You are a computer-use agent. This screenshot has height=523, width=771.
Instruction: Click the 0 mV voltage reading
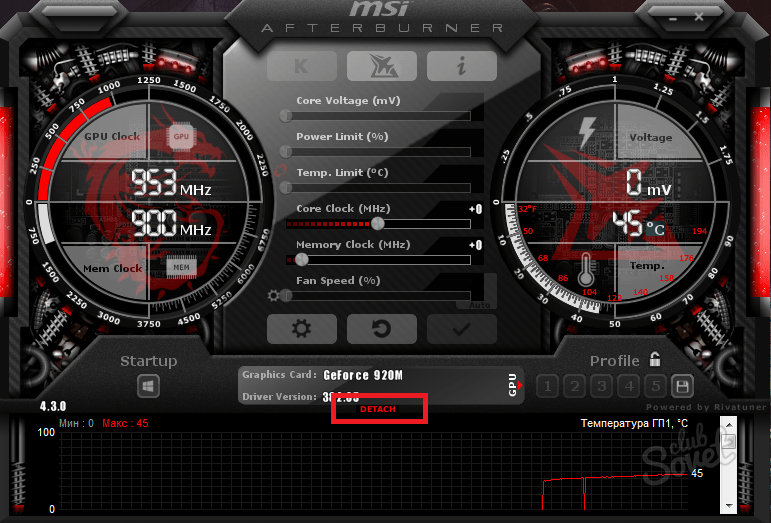(x=648, y=182)
